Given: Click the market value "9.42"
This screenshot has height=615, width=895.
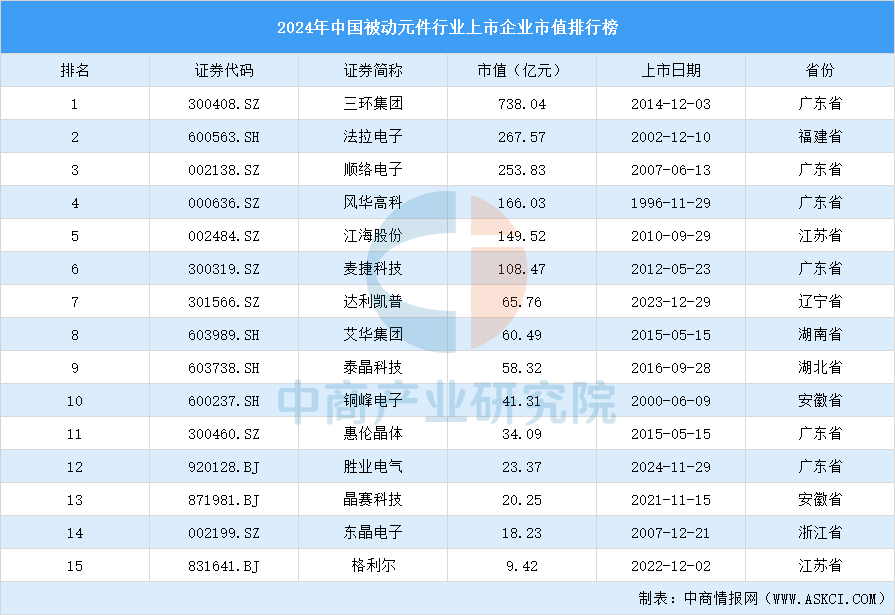Looking at the screenshot, I should click(522, 566).
